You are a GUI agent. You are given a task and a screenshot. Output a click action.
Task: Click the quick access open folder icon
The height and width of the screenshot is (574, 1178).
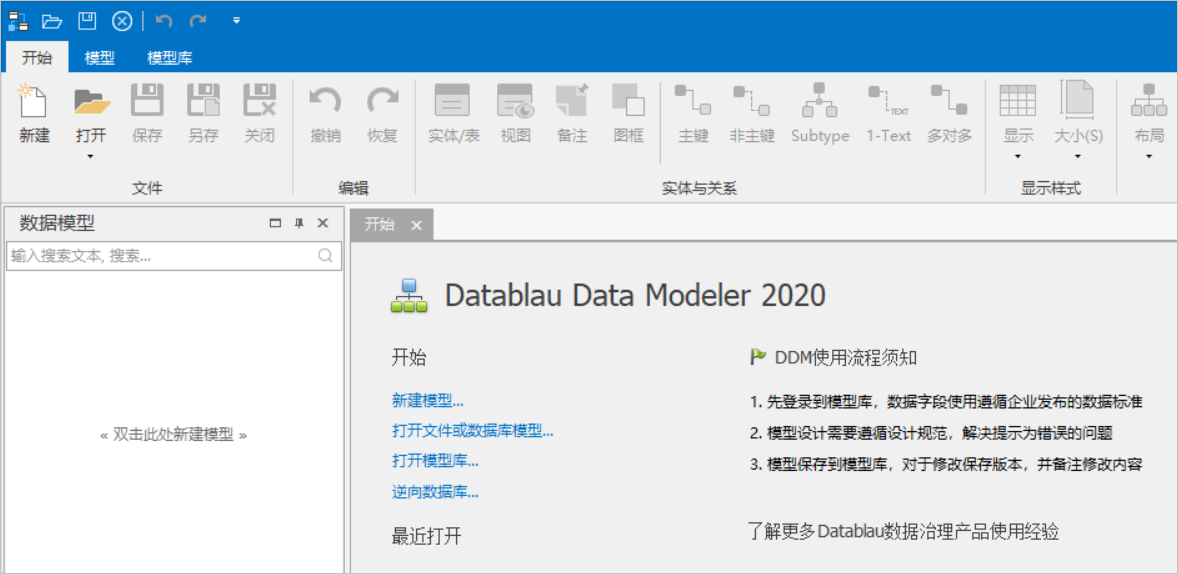tap(51, 20)
